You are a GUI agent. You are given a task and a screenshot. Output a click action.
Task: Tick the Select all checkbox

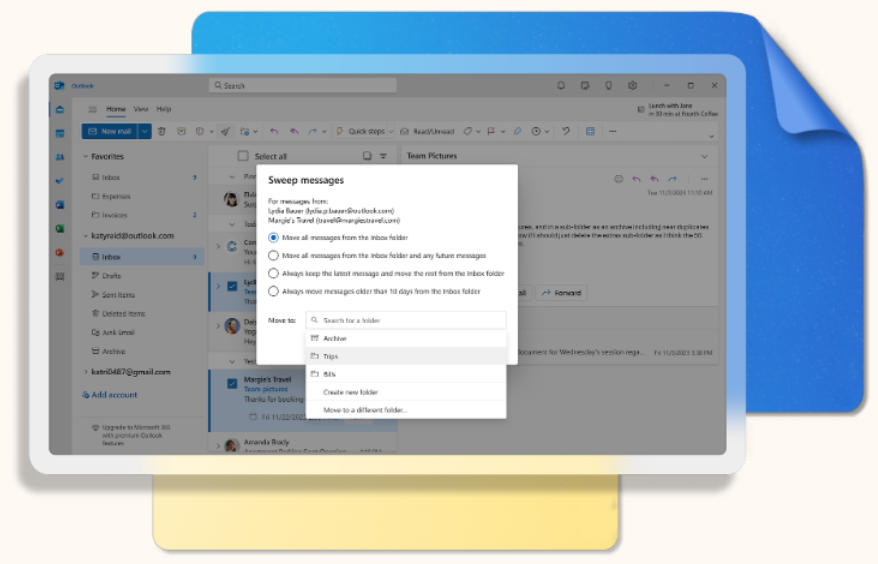click(x=242, y=156)
